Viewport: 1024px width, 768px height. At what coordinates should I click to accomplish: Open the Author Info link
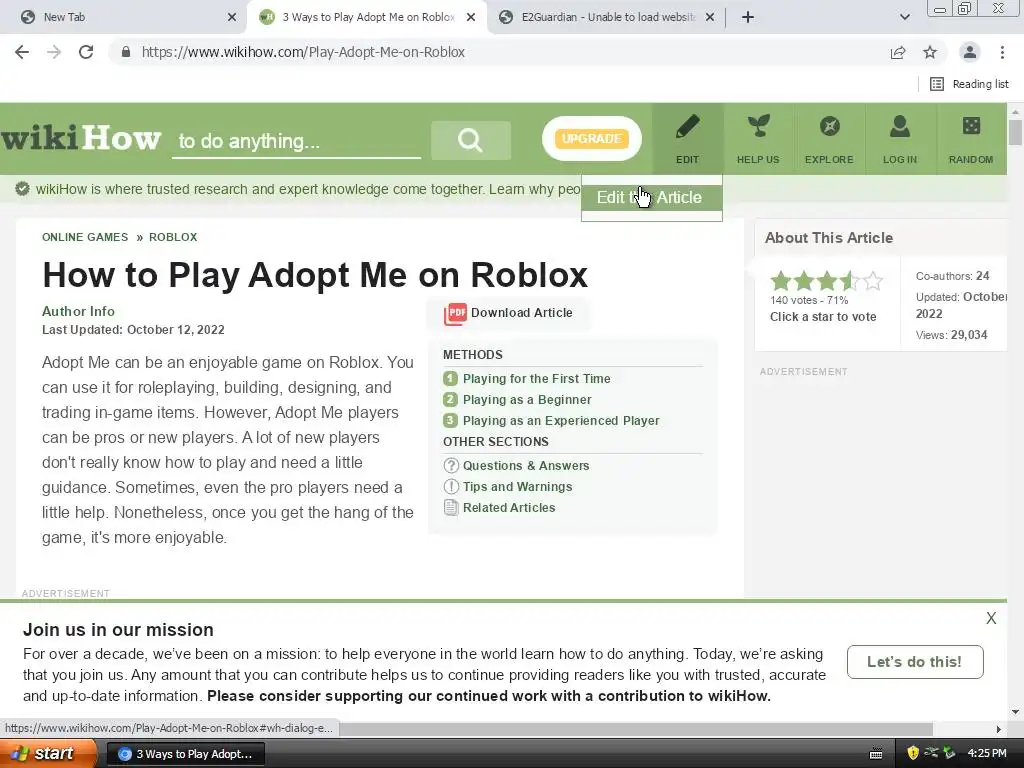(78, 312)
